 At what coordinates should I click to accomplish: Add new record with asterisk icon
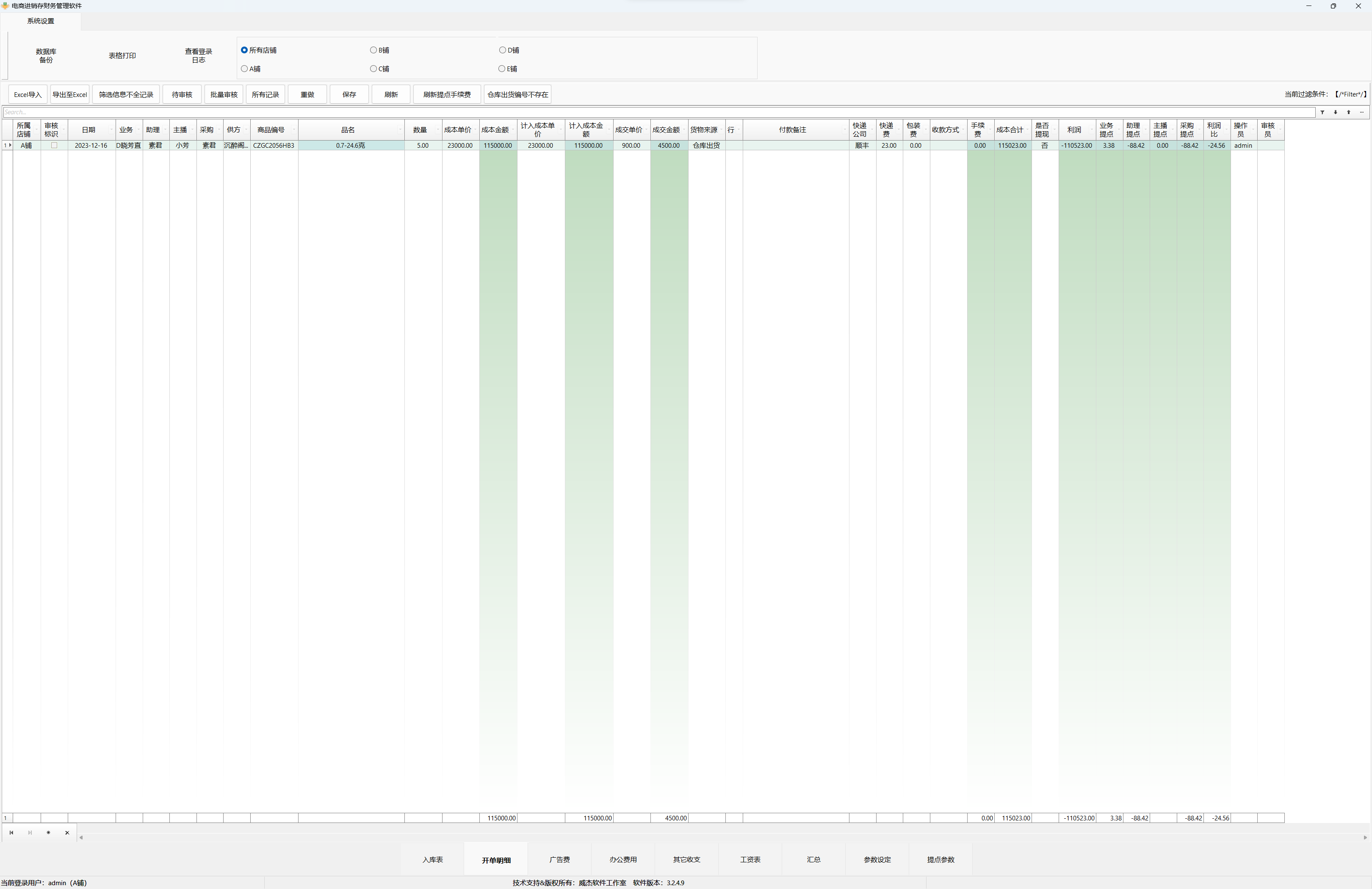[x=48, y=833]
